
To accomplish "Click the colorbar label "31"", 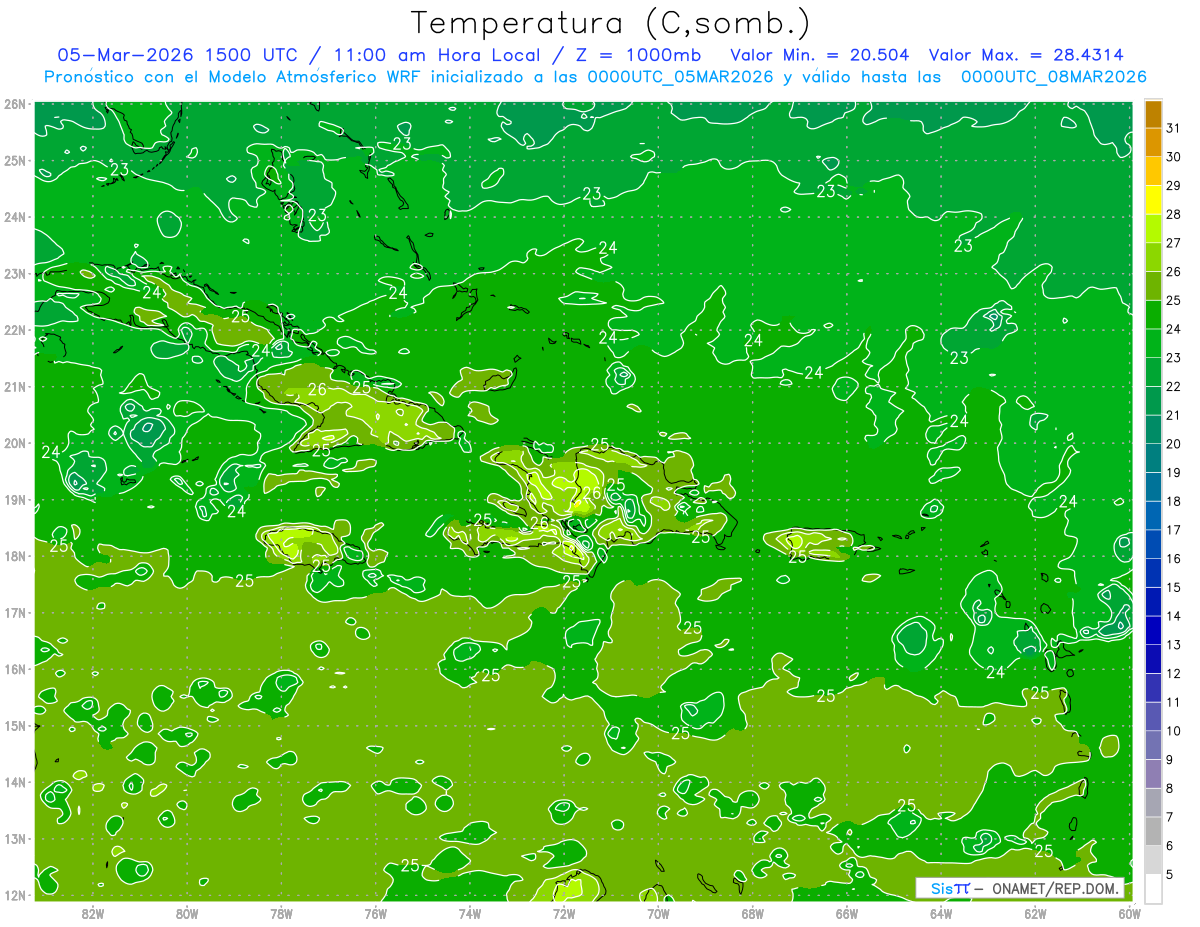I will click(1173, 128).
